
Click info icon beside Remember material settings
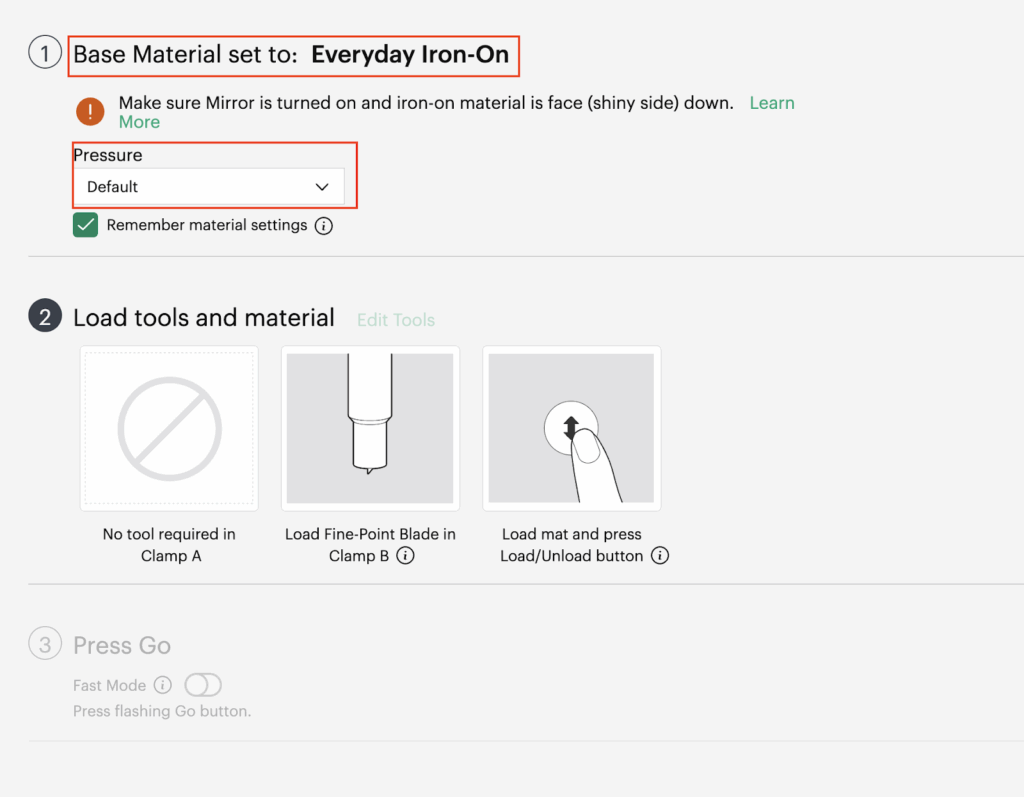click(x=323, y=226)
